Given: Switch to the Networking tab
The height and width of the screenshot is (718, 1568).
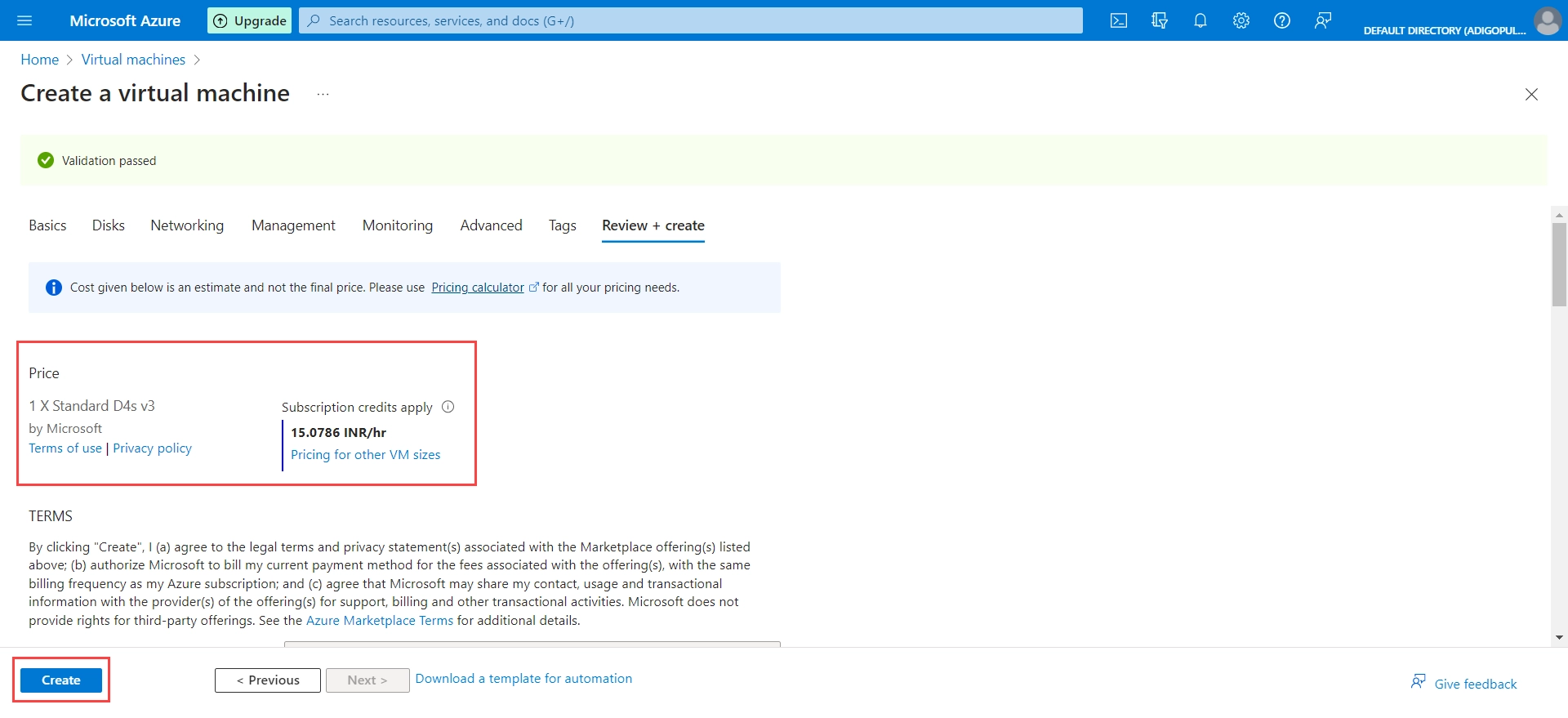Looking at the screenshot, I should [187, 225].
